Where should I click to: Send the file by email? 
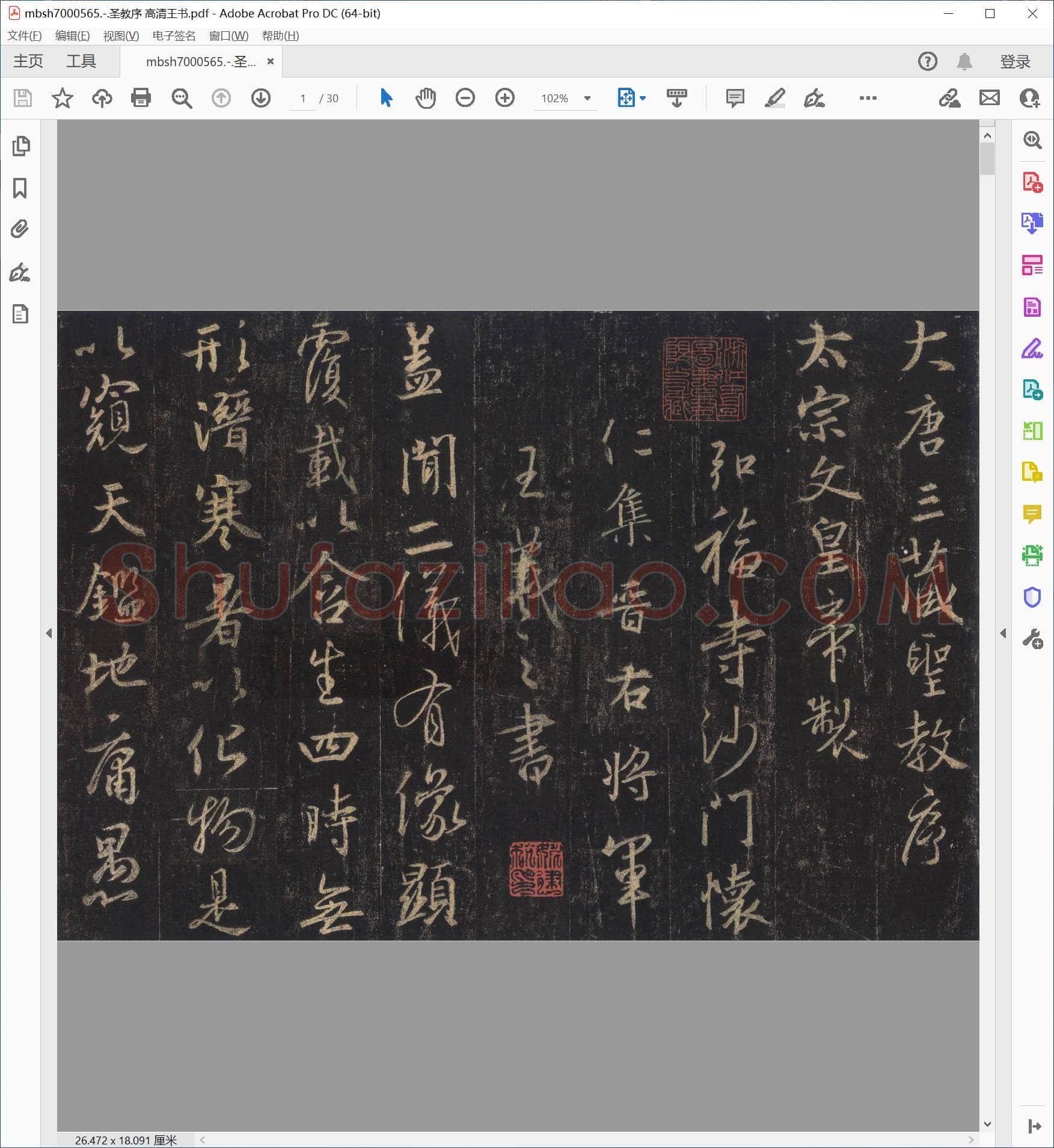point(989,98)
